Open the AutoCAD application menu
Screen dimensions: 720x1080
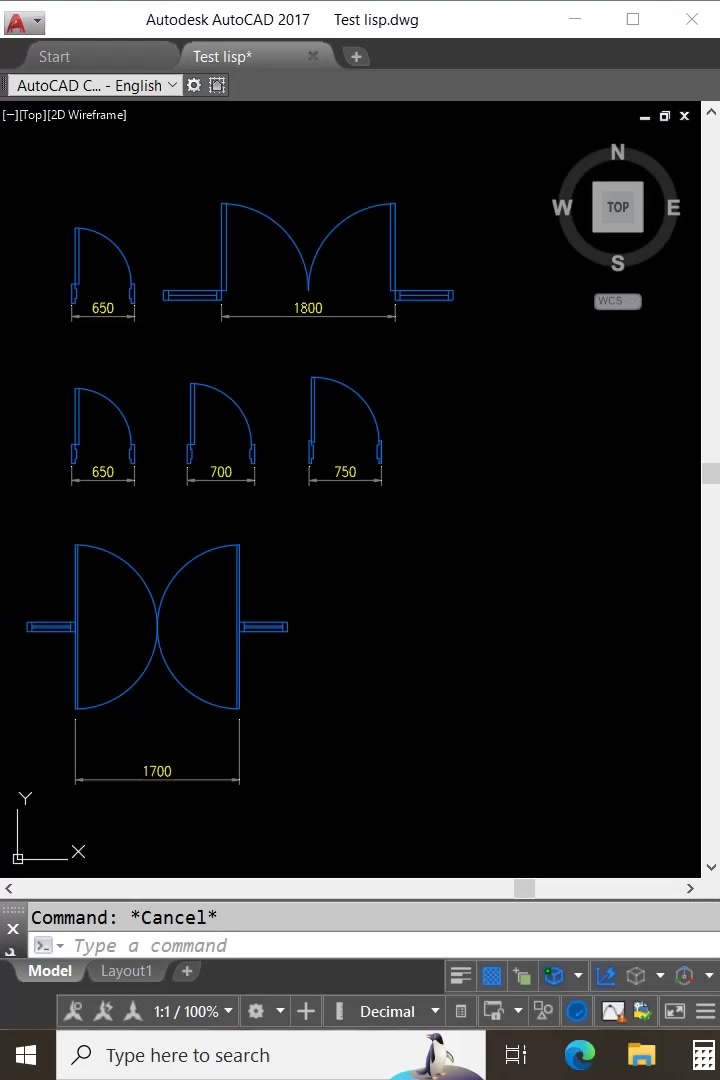pos(25,22)
